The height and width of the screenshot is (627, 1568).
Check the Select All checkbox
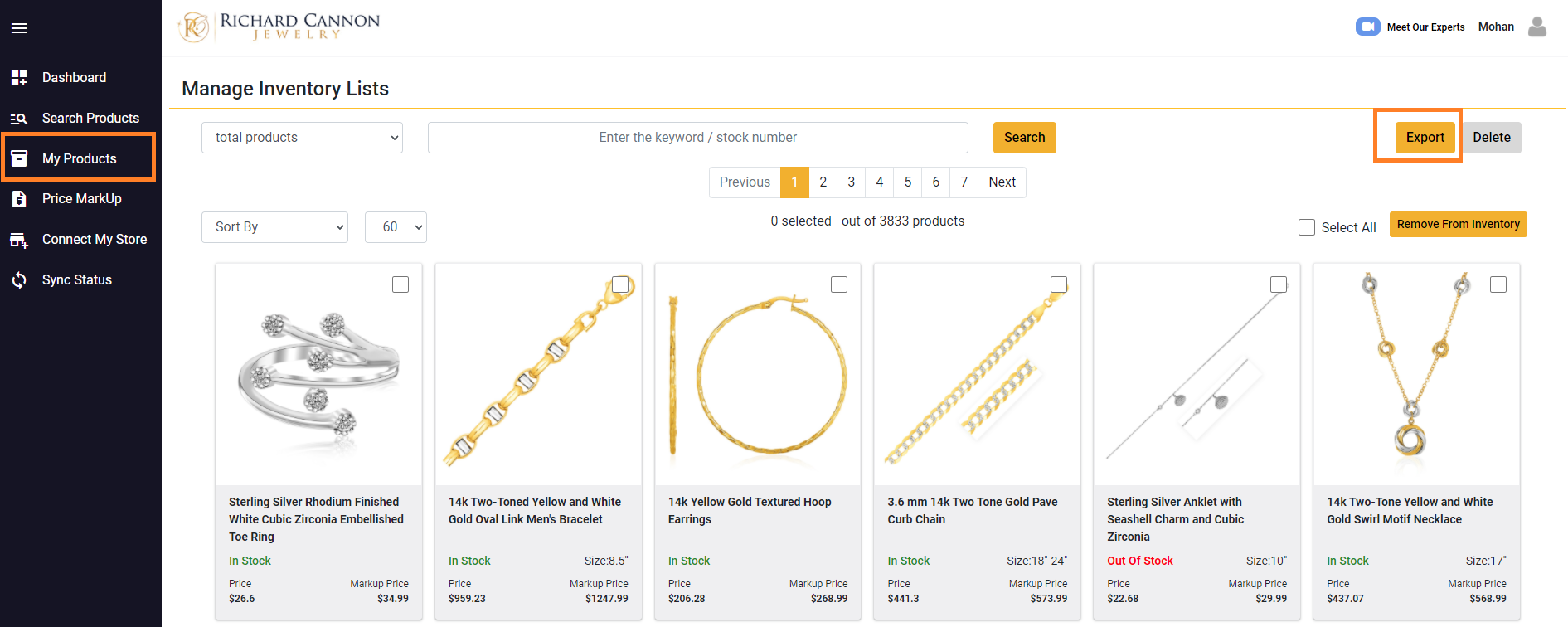pyautogui.click(x=1307, y=227)
